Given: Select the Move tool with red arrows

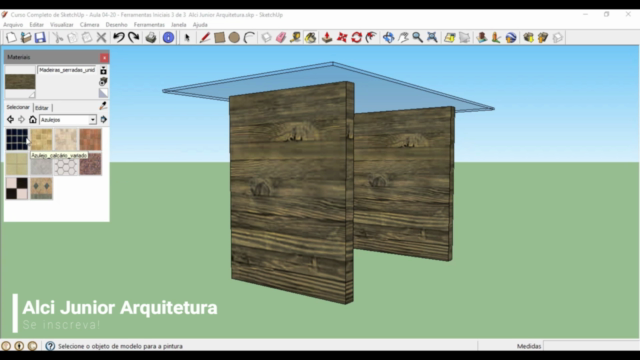Looking at the screenshot, I should [342, 38].
